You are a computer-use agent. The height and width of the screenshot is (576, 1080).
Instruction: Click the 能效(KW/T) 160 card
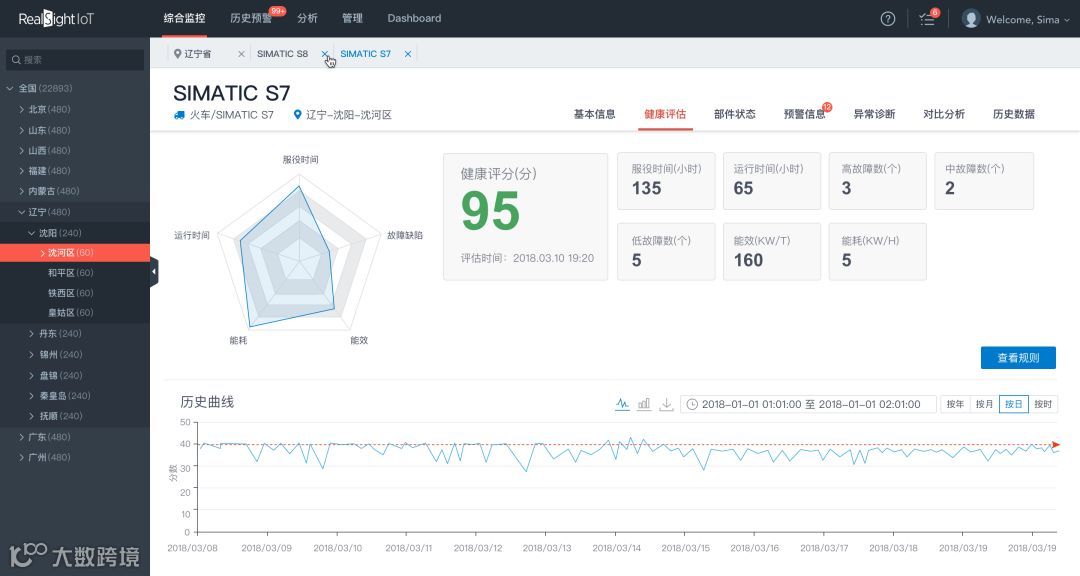tap(771, 251)
